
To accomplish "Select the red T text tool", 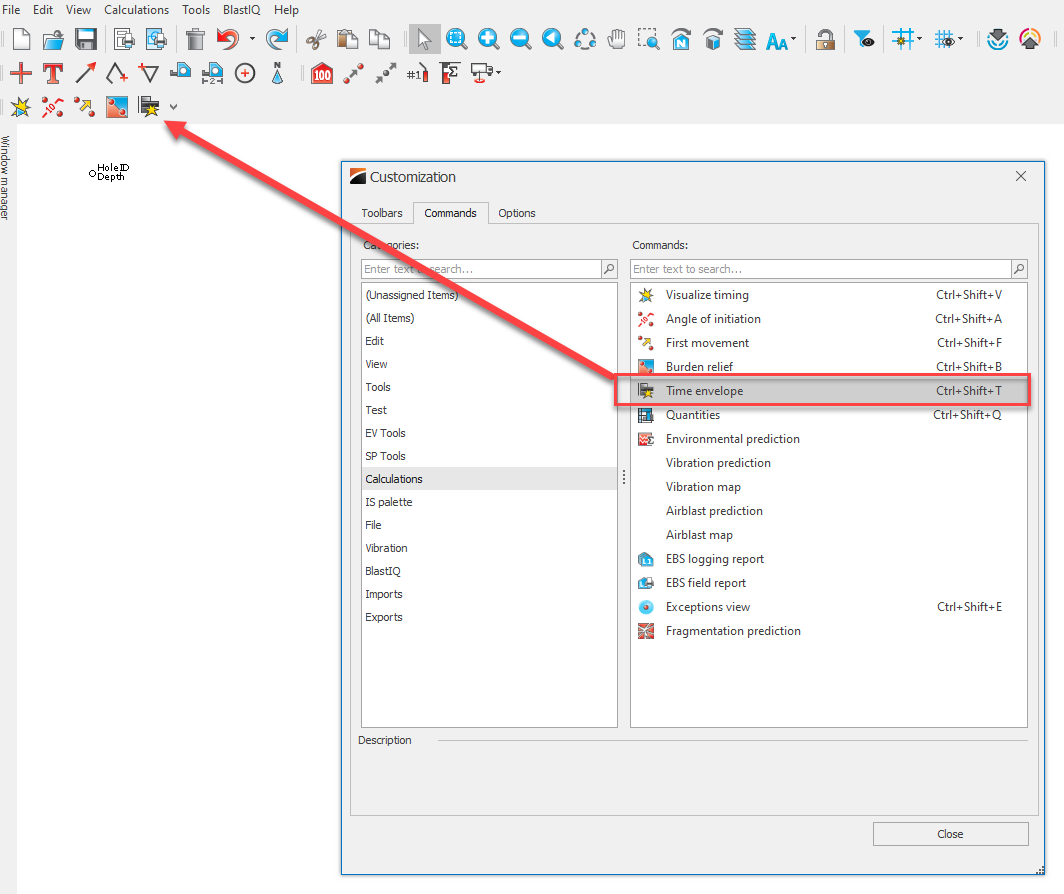I will [53, 73].
